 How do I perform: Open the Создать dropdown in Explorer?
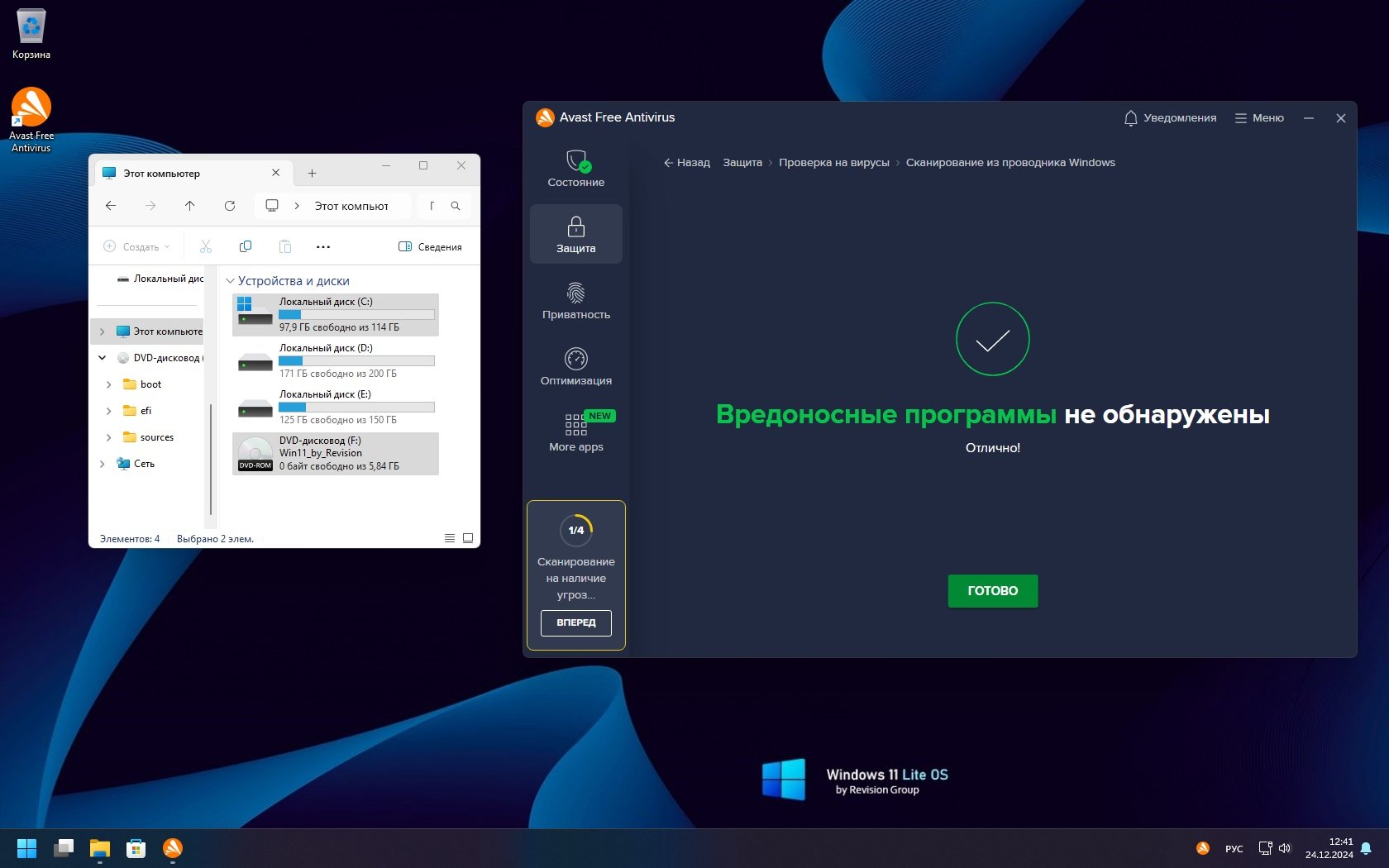(136, 246)
